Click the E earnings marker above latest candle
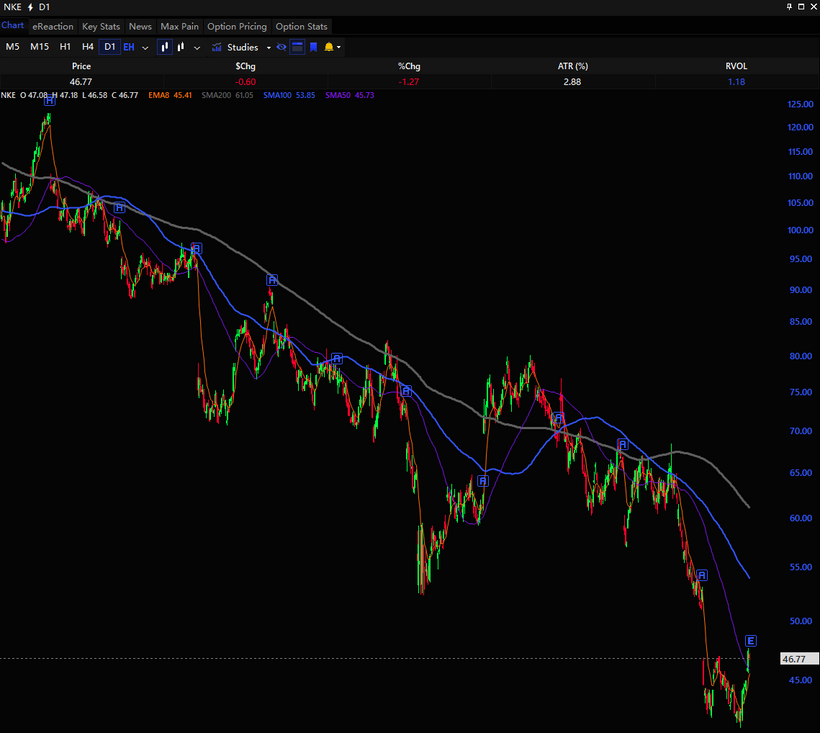The width and height of the screenshot is (820, 733). click(750, 640)
